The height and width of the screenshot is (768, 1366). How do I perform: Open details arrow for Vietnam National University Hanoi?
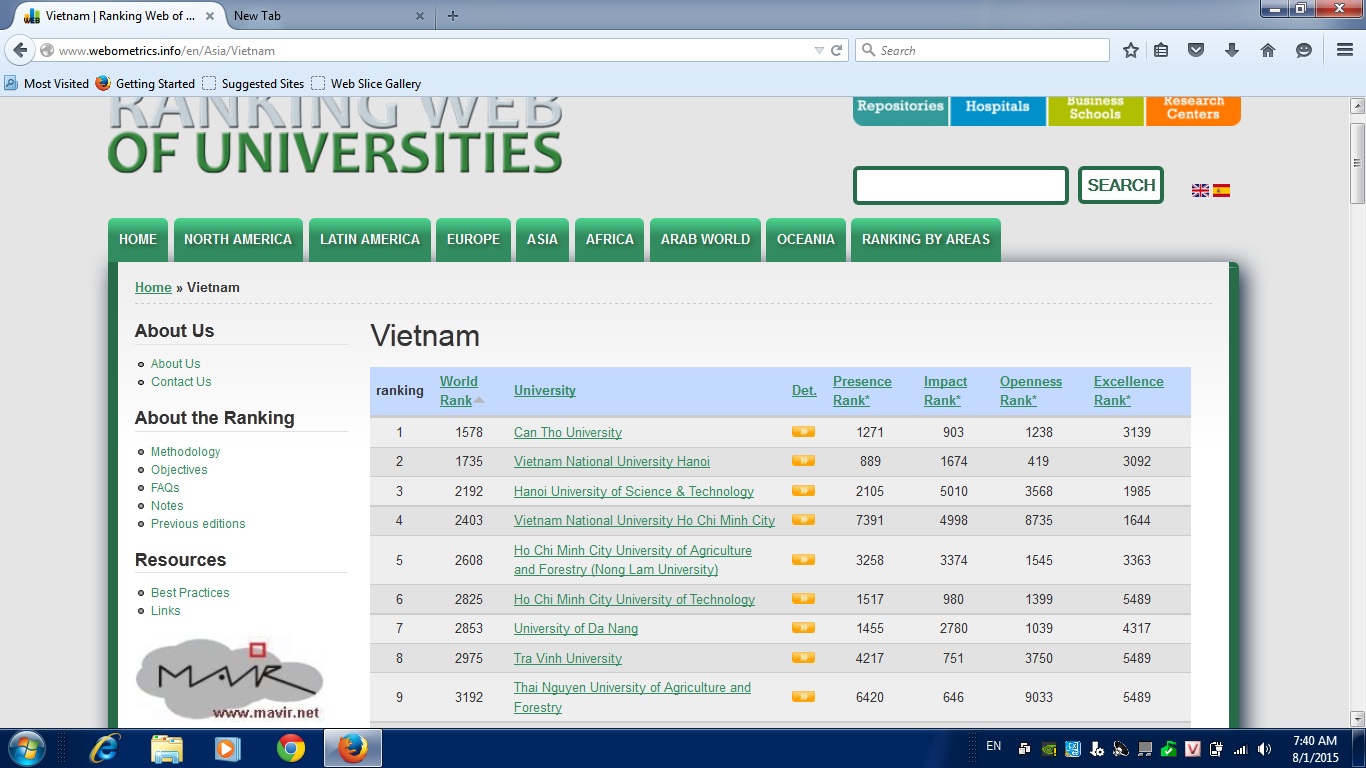tap(803, 461)
